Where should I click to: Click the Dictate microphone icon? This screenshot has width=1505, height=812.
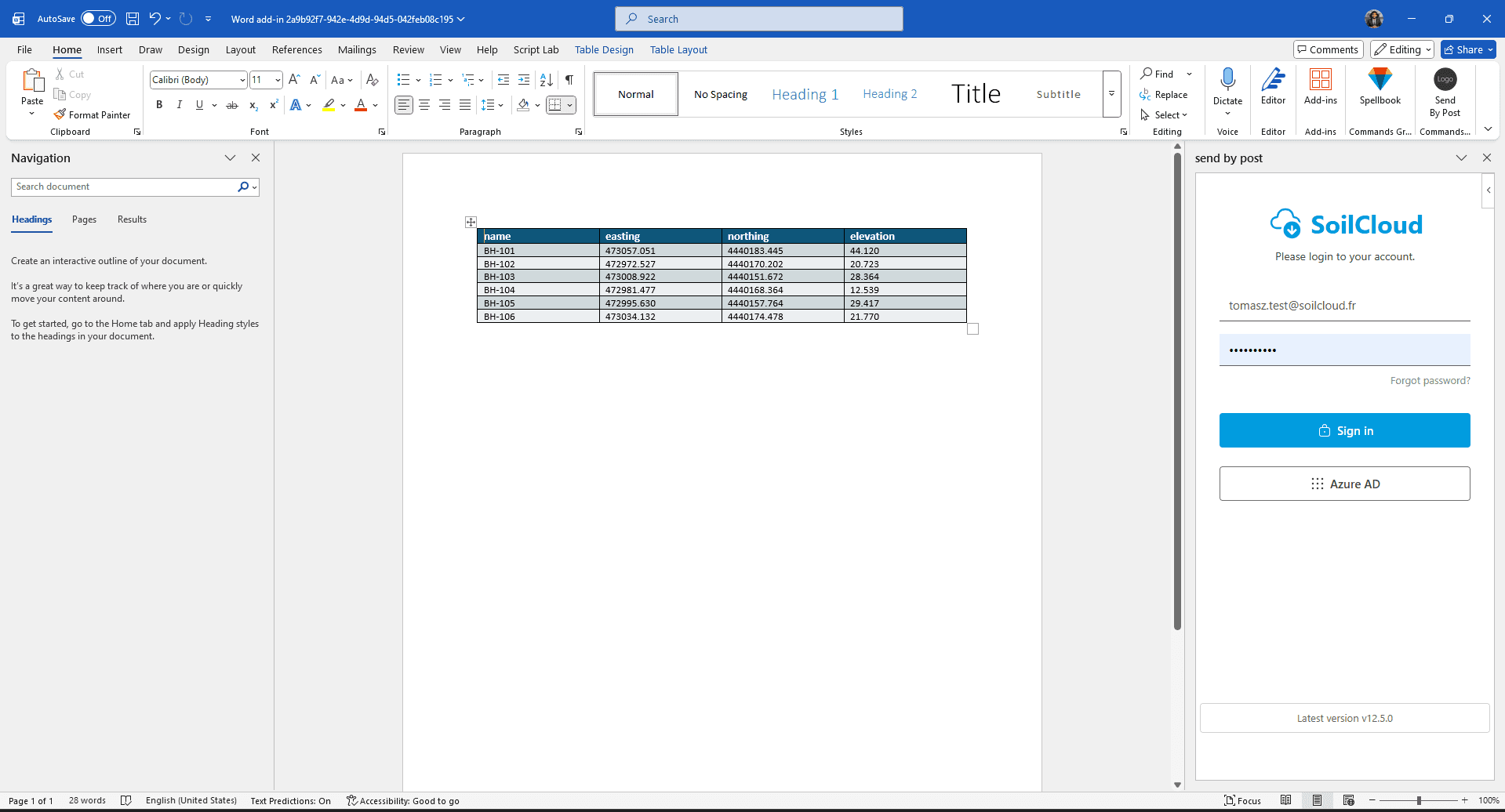point(1228,80)
